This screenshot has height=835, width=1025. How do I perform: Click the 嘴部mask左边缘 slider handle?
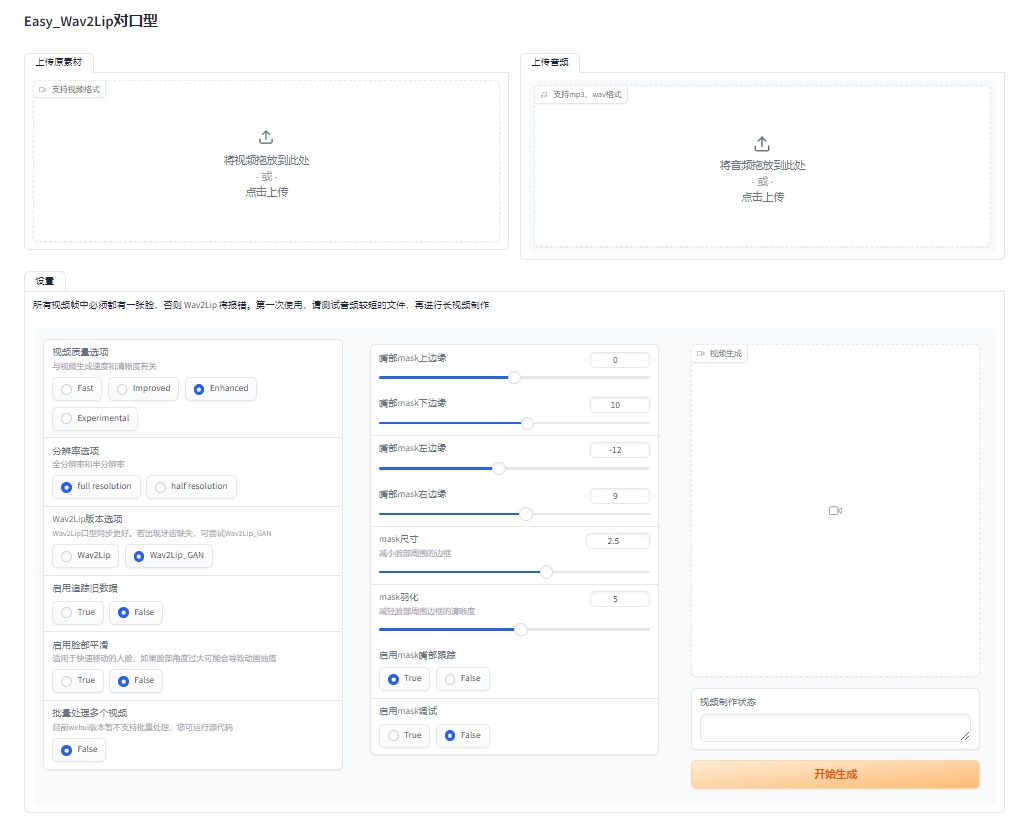499,468
